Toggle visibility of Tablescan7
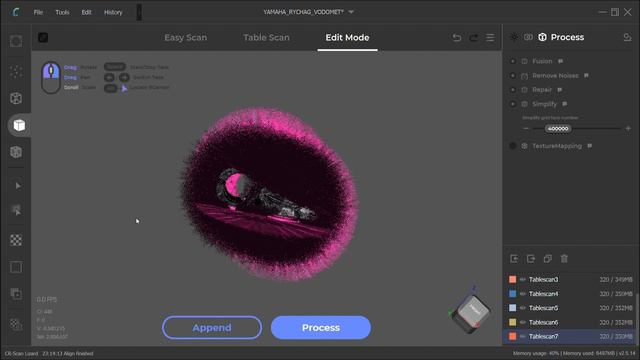Viewport: 640px width, 360px height. pyautogui.click(x=523, y=336)
